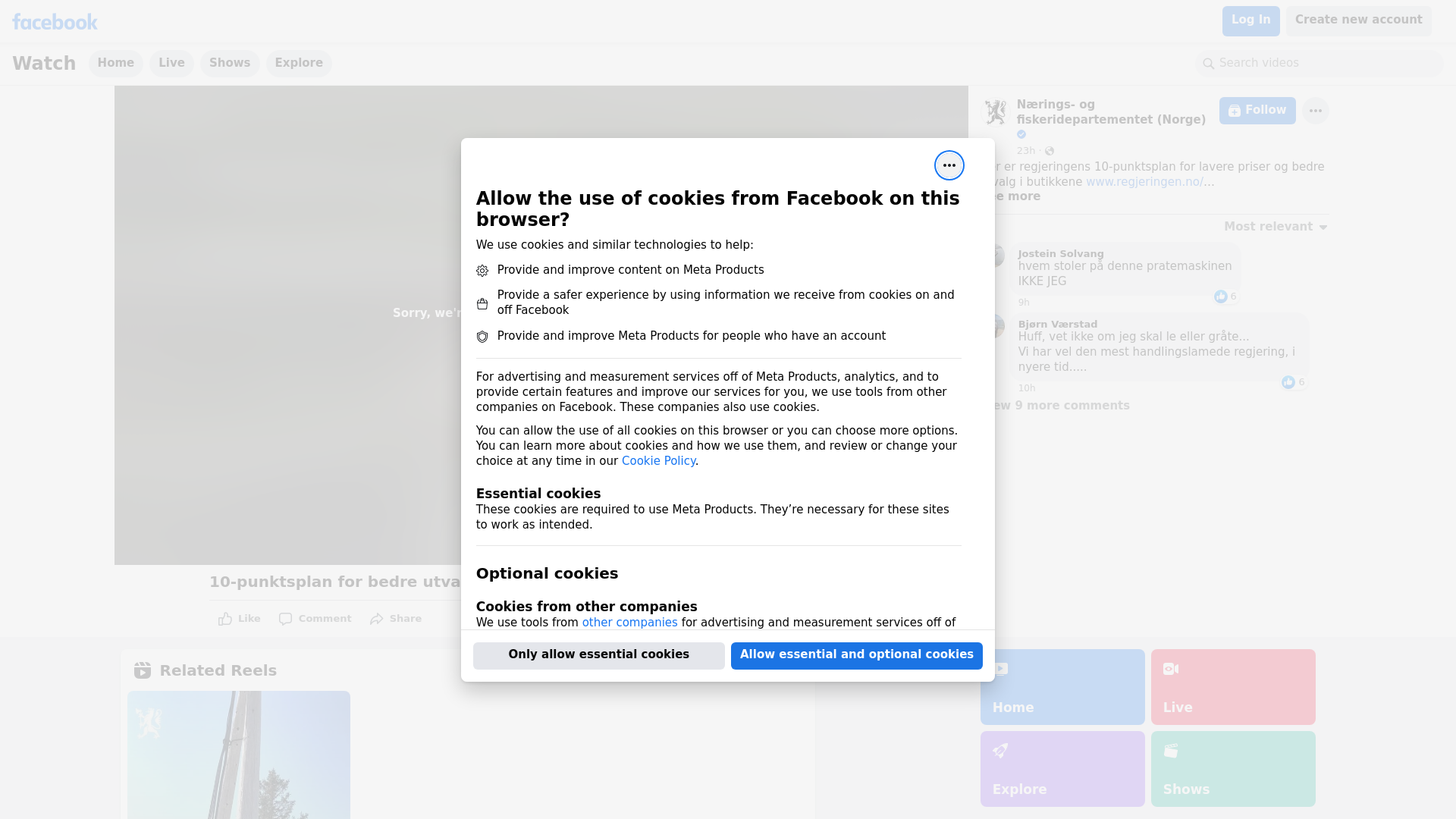Screen dimensions: 1456x819
Task: Focus the Search videos field
Action: pos(1319,63)
